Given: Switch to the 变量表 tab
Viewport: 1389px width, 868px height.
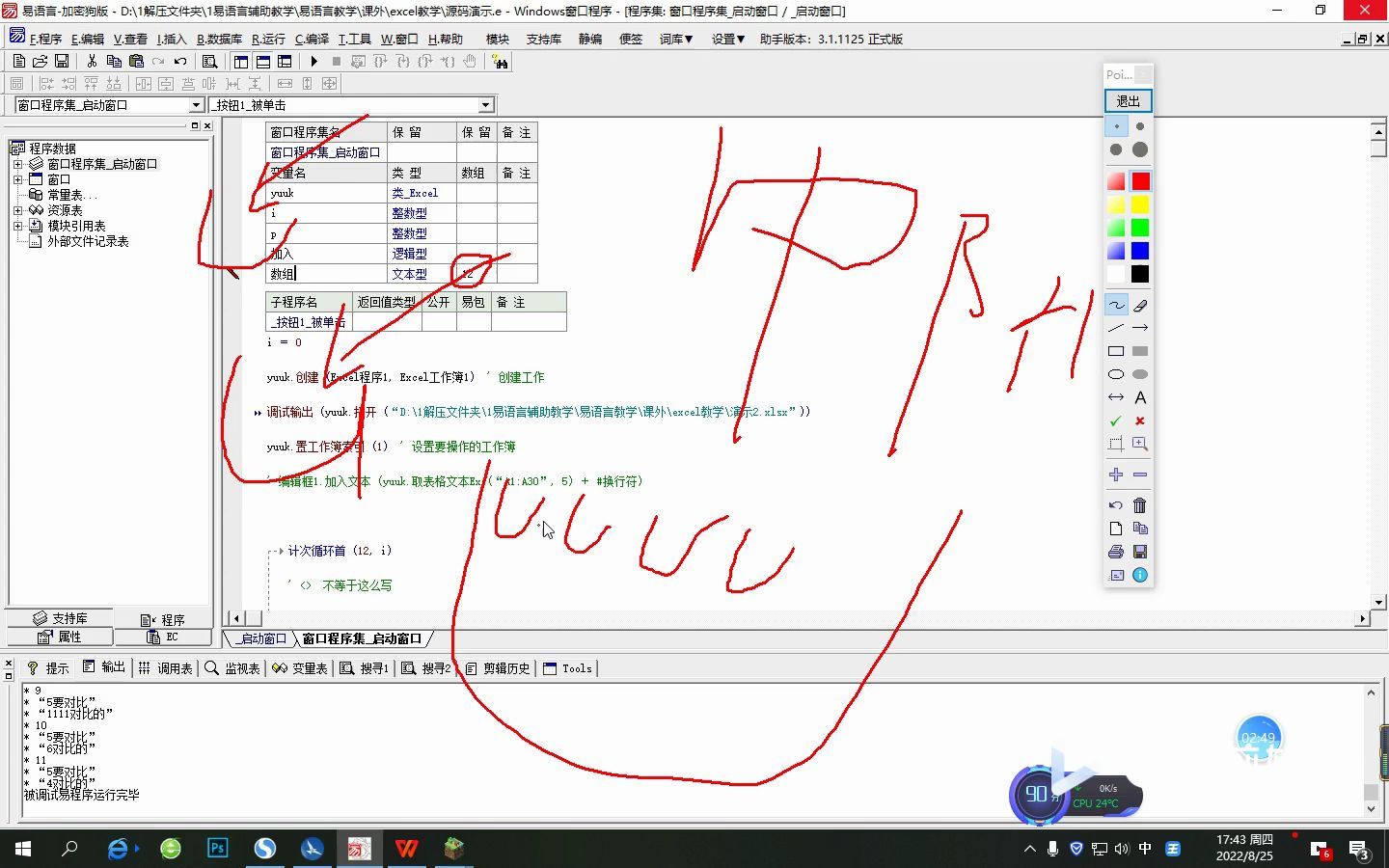Looking at the screenshot, I should [300, 668].
